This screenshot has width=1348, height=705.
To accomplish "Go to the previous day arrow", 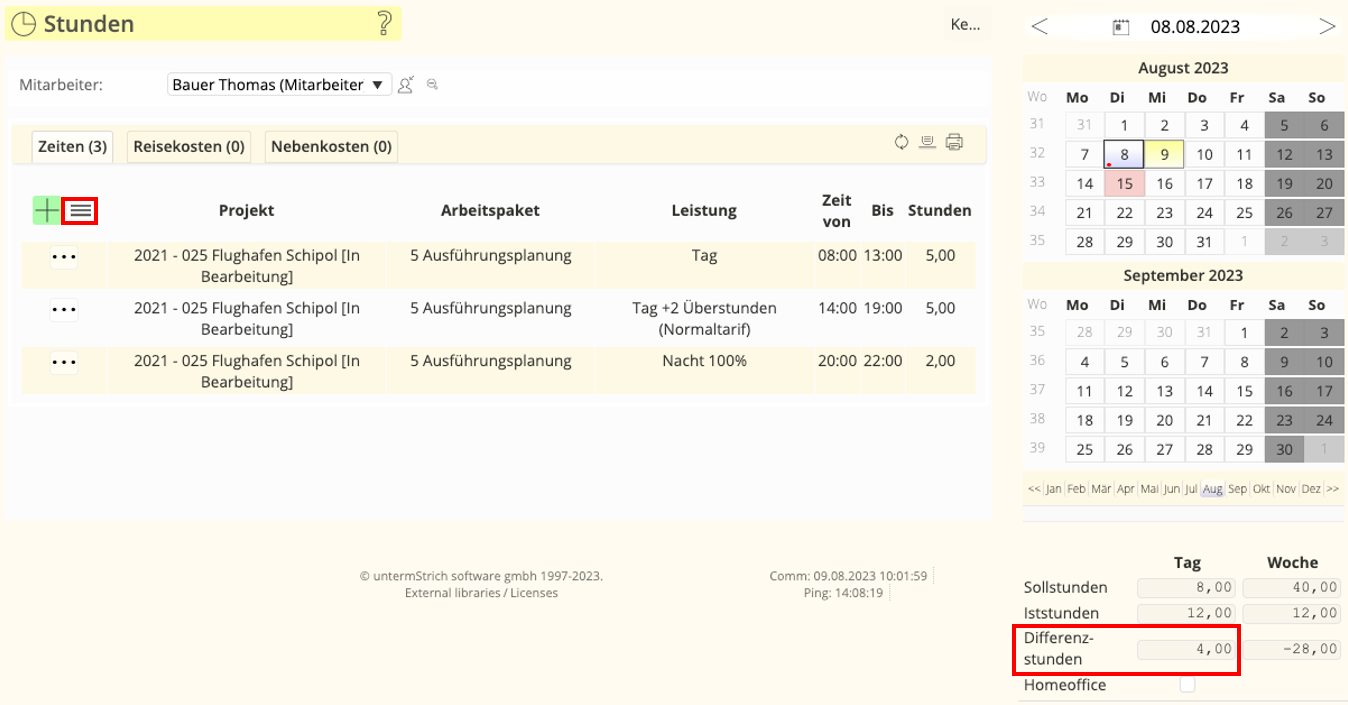I will pos(1040,27).
